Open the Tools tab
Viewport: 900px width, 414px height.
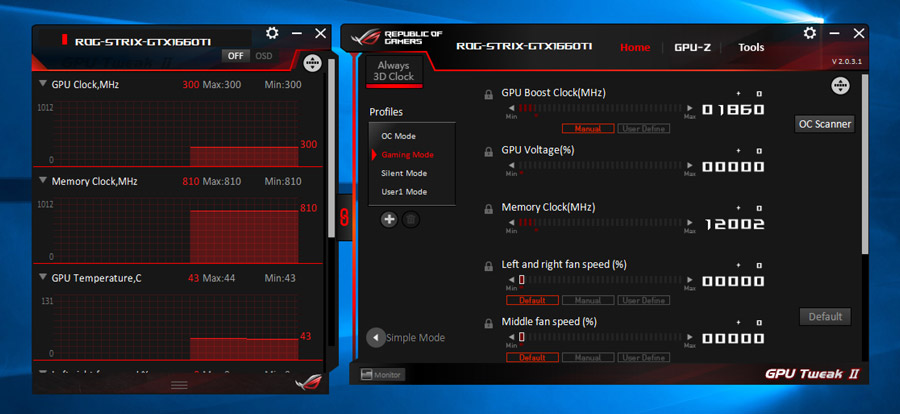[751, 48]
